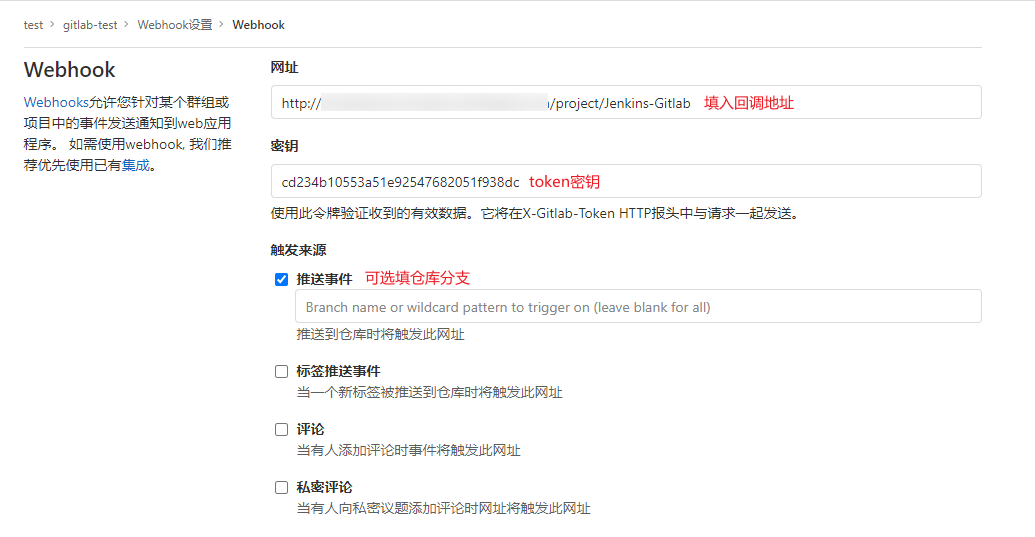Go to gitlab-test breadcrumb
The height and width of the screenshot is (537, 1035).
click(90, 25)
